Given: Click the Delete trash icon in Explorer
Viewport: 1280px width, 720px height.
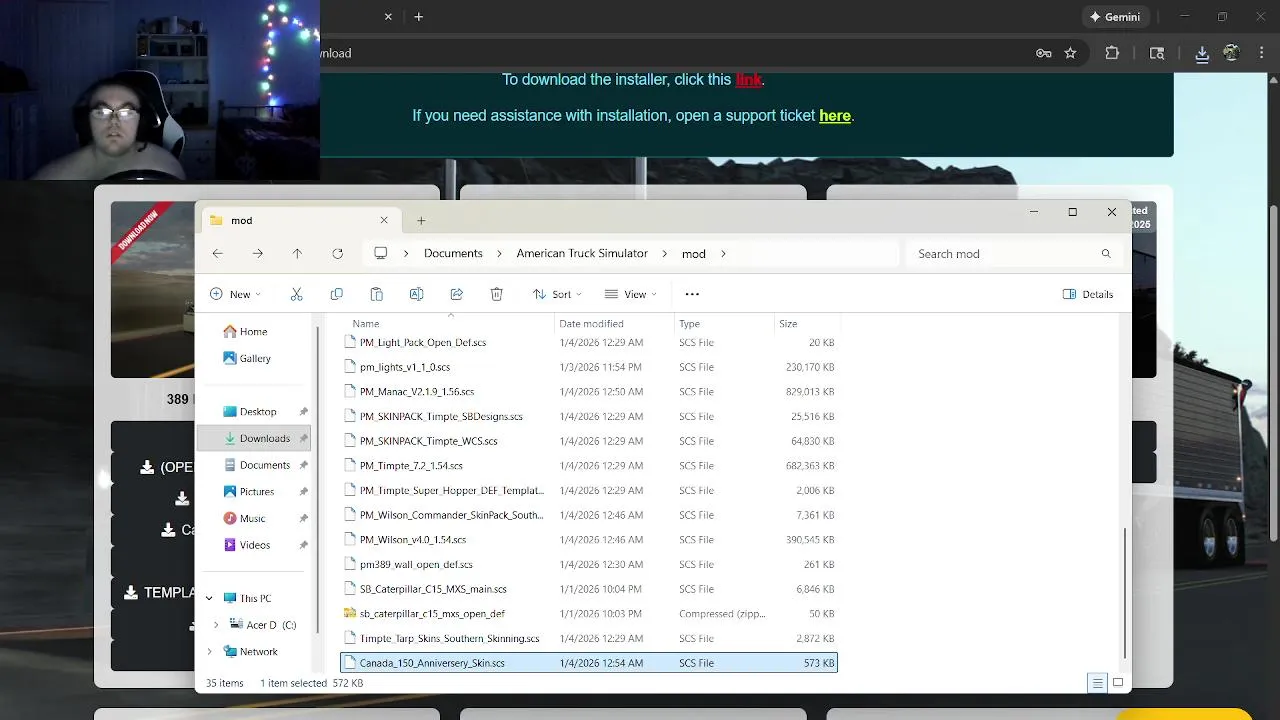Looking at the screenshot, I should (x=496, y=294).
